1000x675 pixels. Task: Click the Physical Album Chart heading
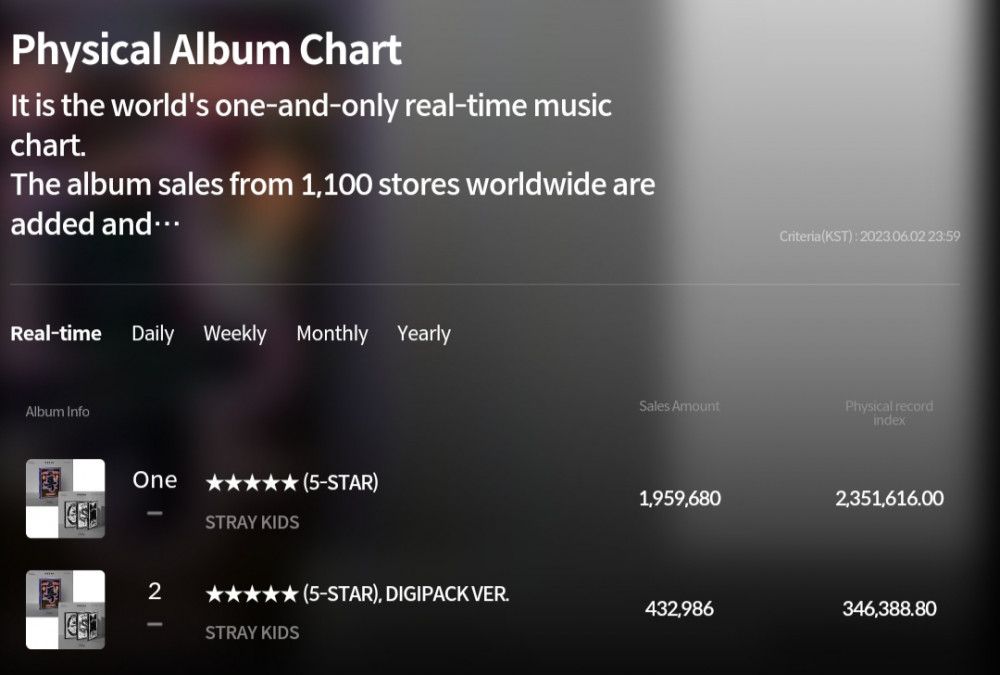(x=206, y=50)
